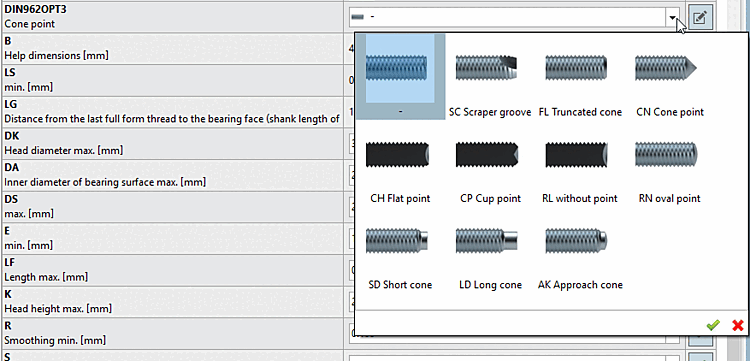
Task: Confirm selection with the green checkmark
Action: (x=713, y=326)
